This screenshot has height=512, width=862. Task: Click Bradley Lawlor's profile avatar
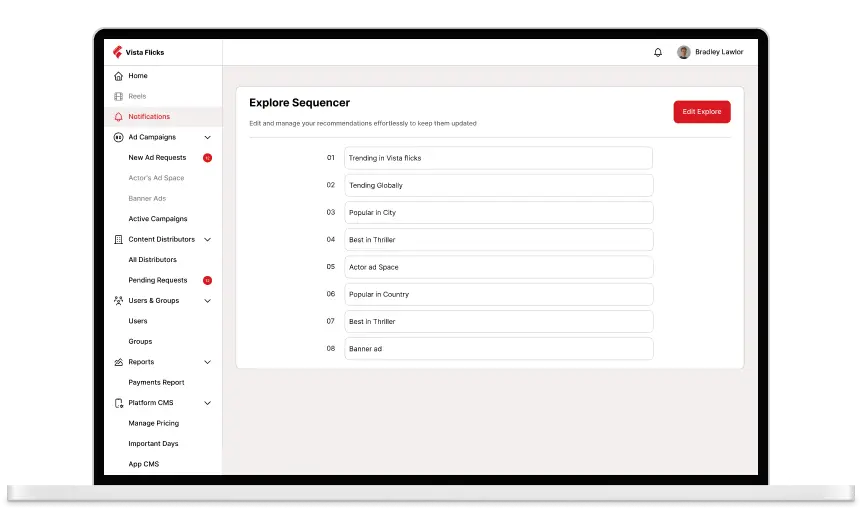[x=684, y=52]
